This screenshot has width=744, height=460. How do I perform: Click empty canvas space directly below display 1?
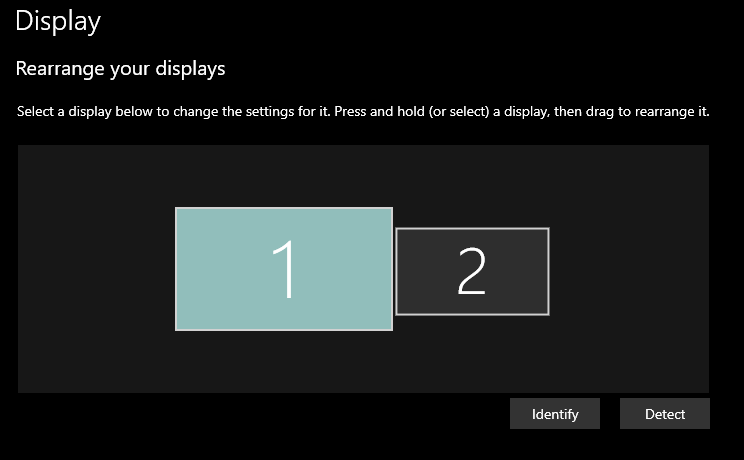[x=284, y=362]
